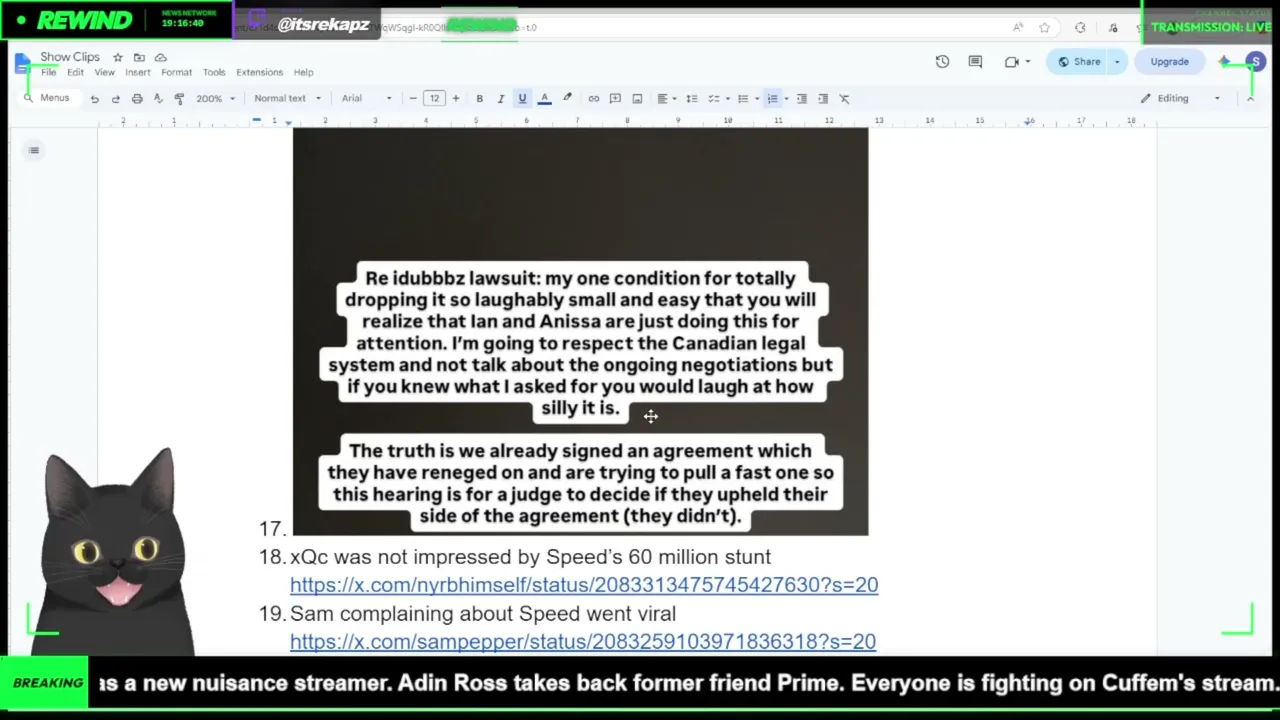The height and width of the screenshot is (720, 1280).
Task: Insert an image from the toolbar
Action: (637, 98)
